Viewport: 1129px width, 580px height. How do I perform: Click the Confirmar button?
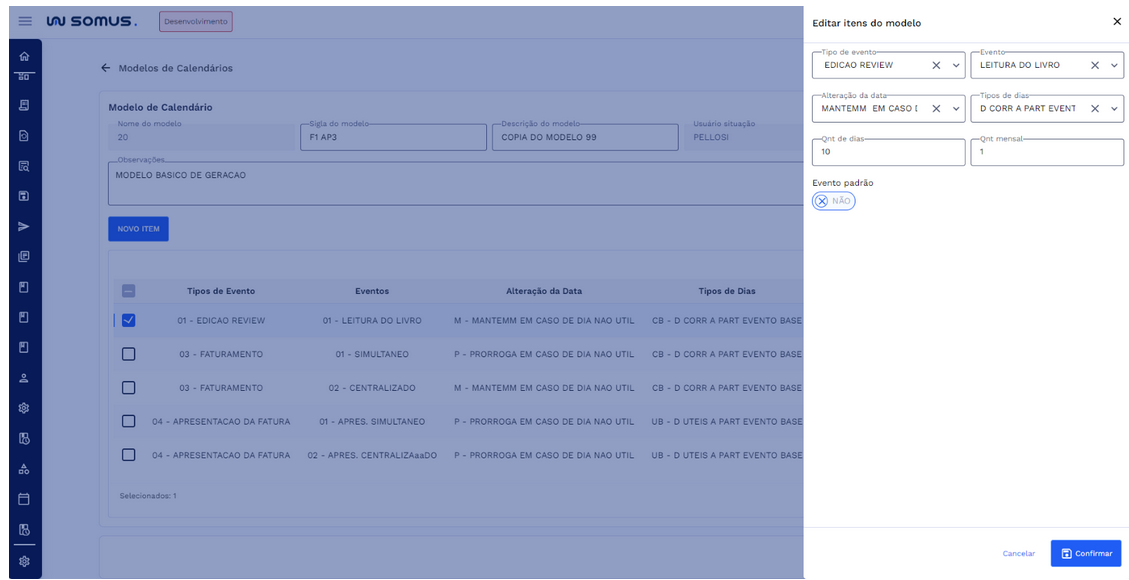tap(1085, 553)
